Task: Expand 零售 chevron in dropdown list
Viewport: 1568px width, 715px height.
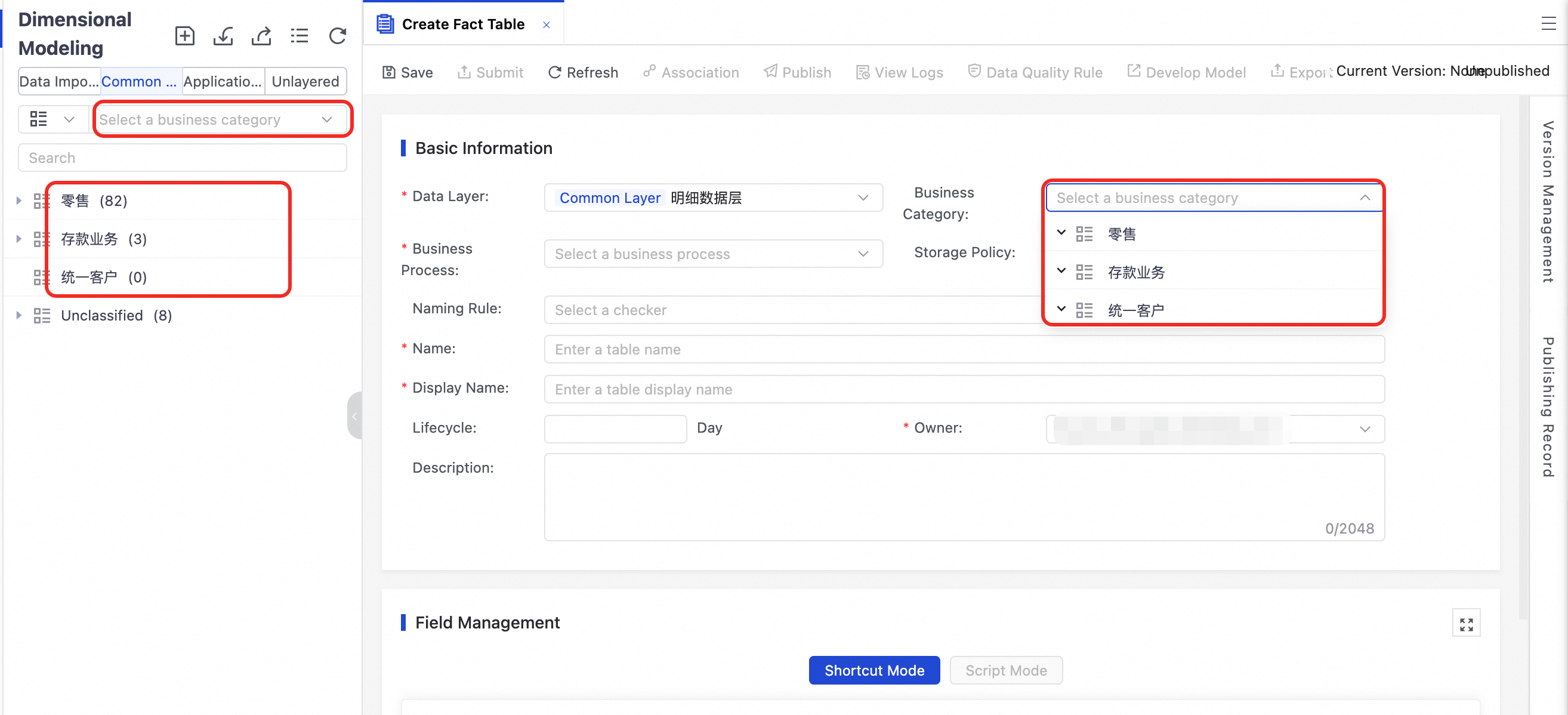Action: tap(1061, 233)
